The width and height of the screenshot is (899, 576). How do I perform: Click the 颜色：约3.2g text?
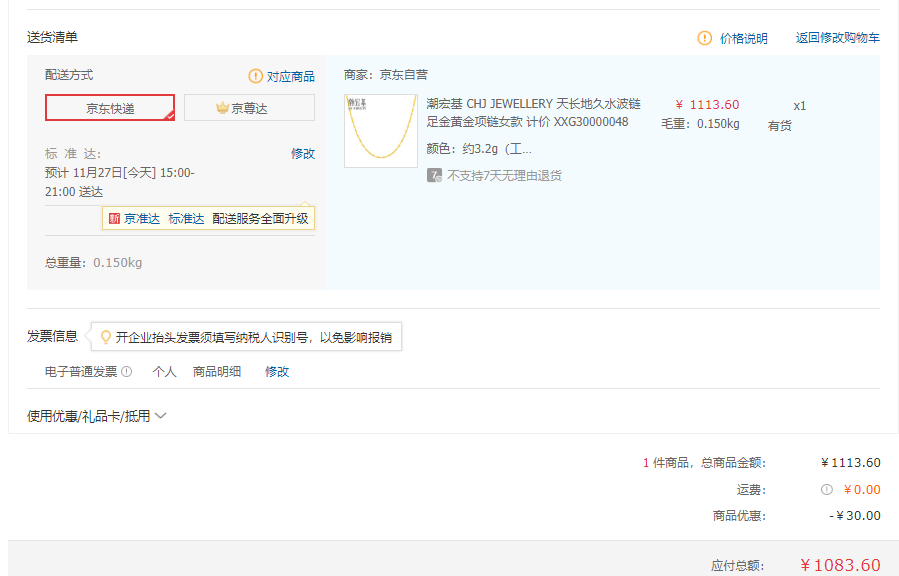click(x=479, y=149)
